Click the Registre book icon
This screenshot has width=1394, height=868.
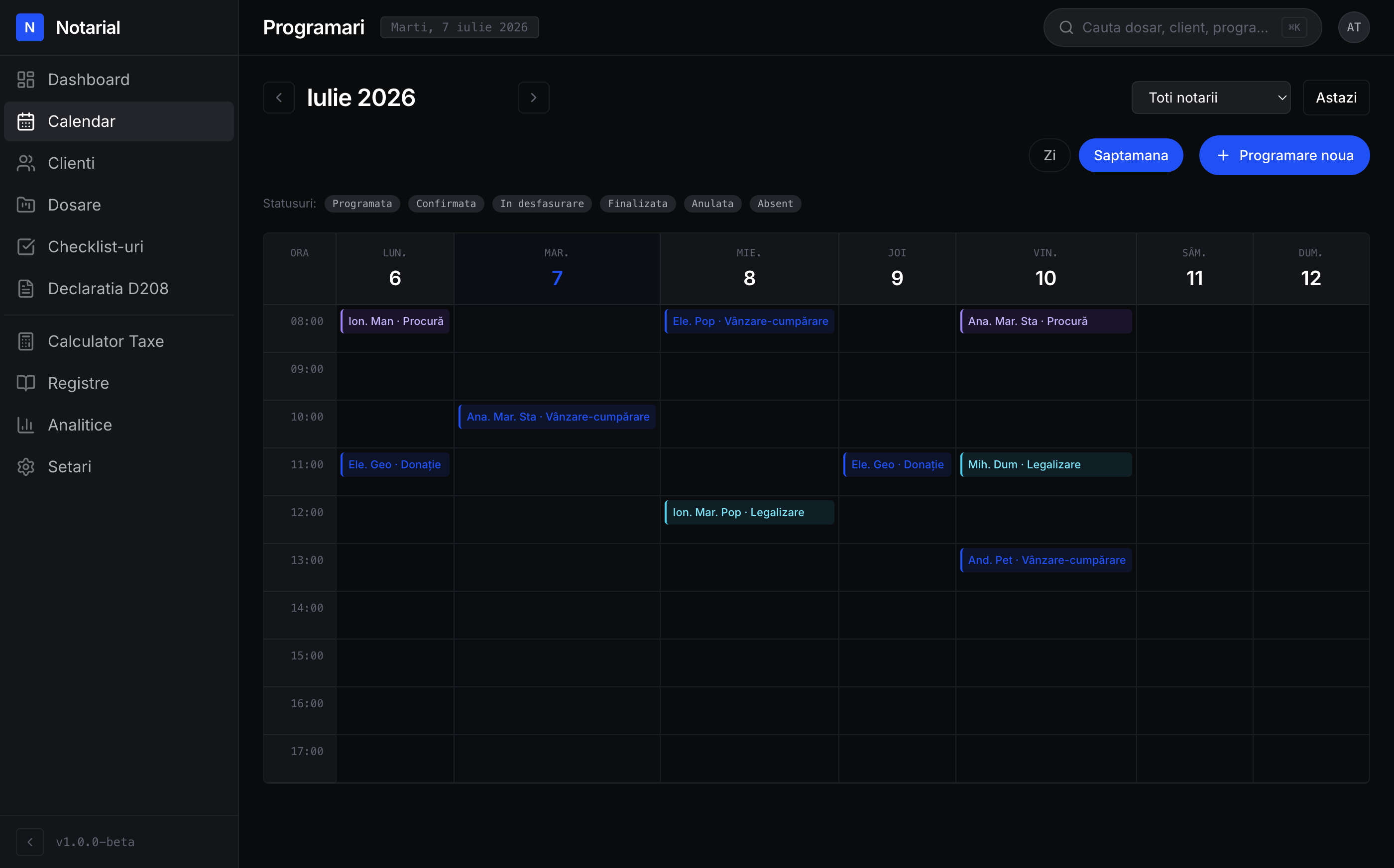26,383
